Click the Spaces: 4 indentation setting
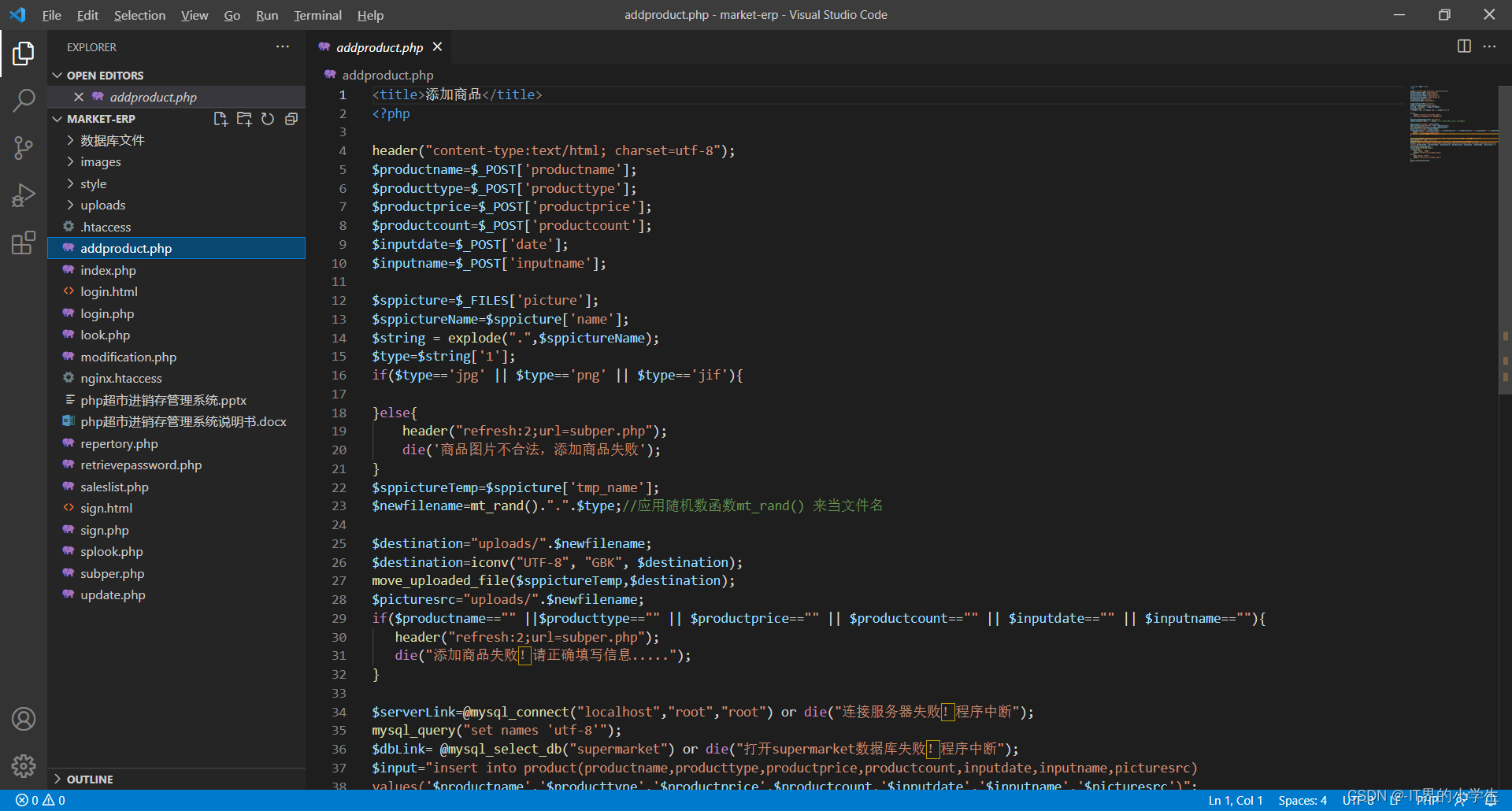 [1303, 800]
